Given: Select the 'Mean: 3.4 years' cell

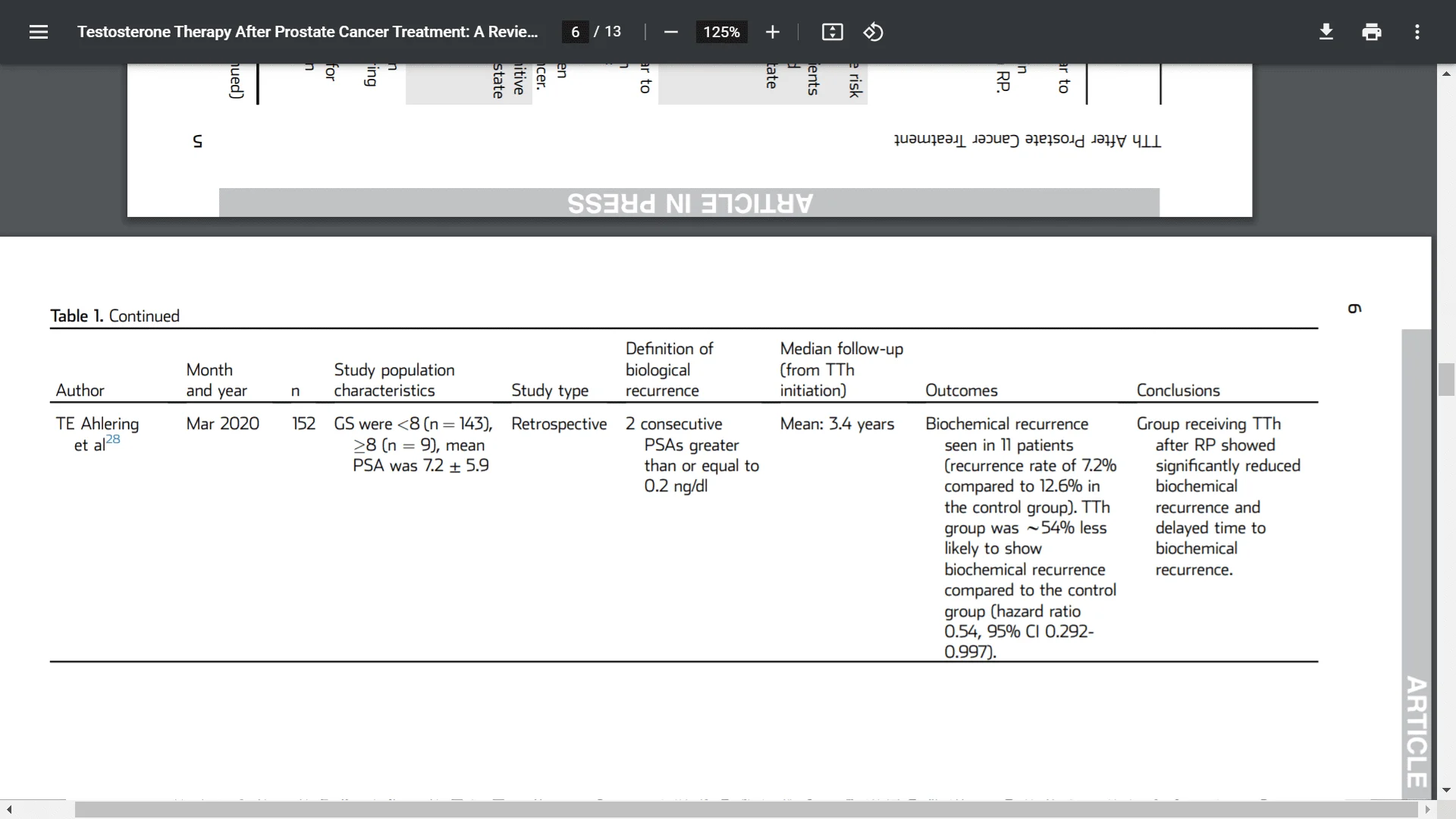Looking at the screenshot, I should coord(837,423).
